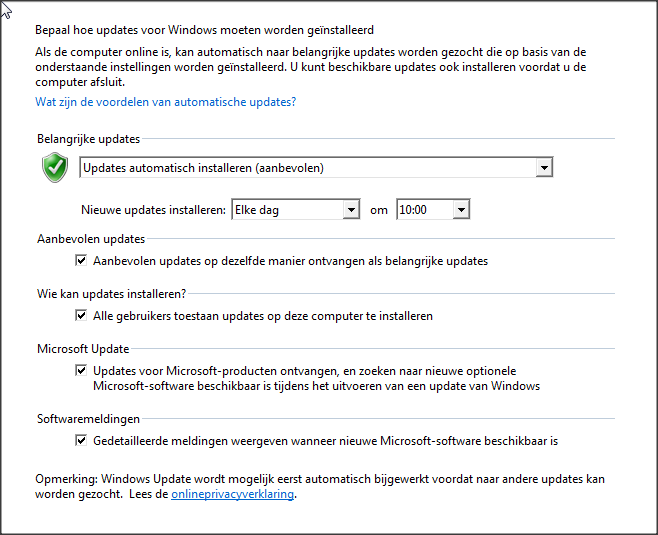
Task: Open the onlineprivacyverklaring link
Action: point(232,494)
